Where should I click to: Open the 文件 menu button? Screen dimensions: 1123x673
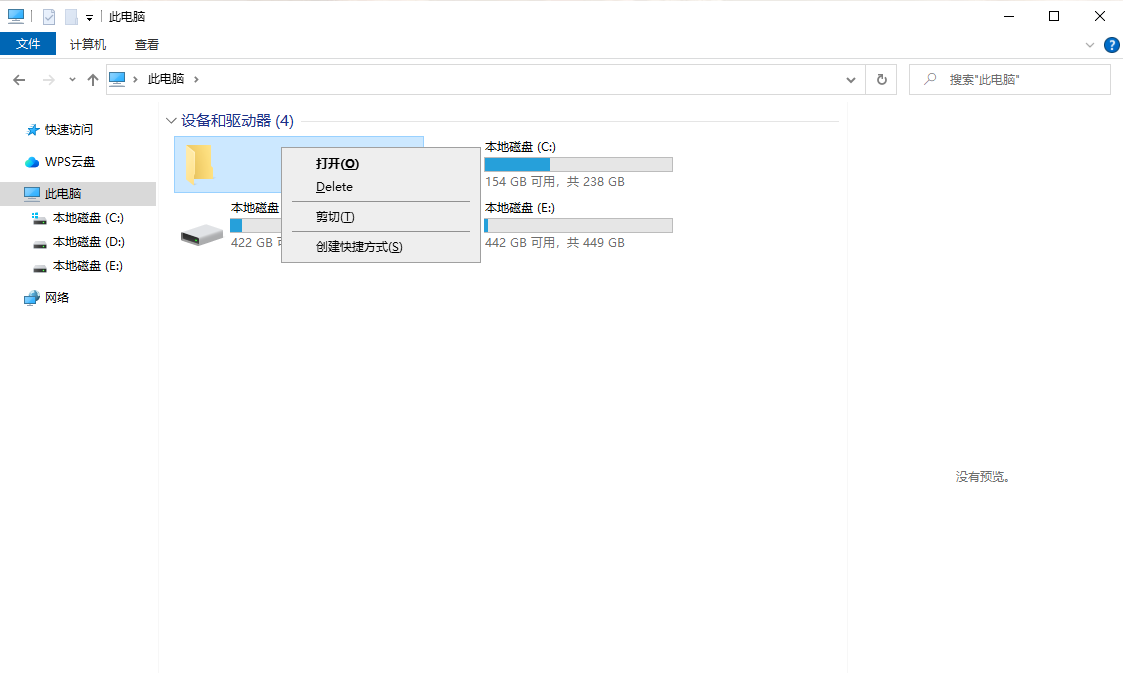point(28,44)
